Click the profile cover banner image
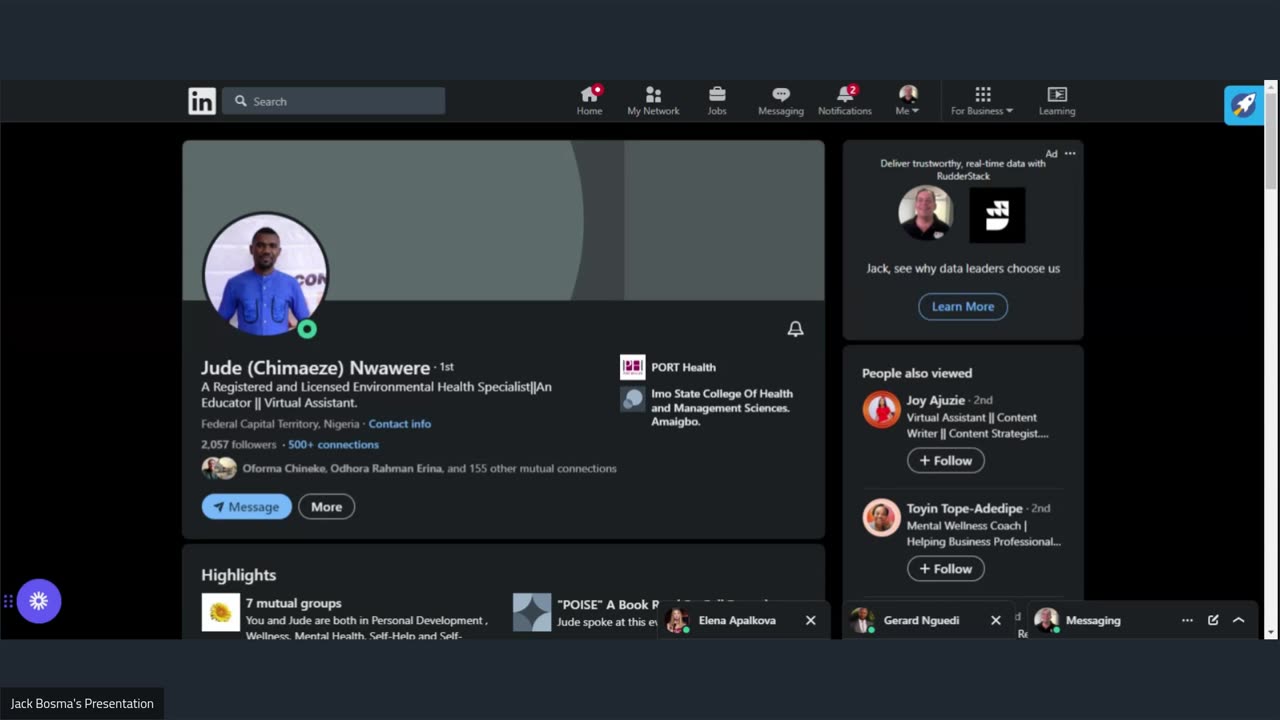Image resolution: width=1280 pixels, height=720 pixels. (503, 220)
